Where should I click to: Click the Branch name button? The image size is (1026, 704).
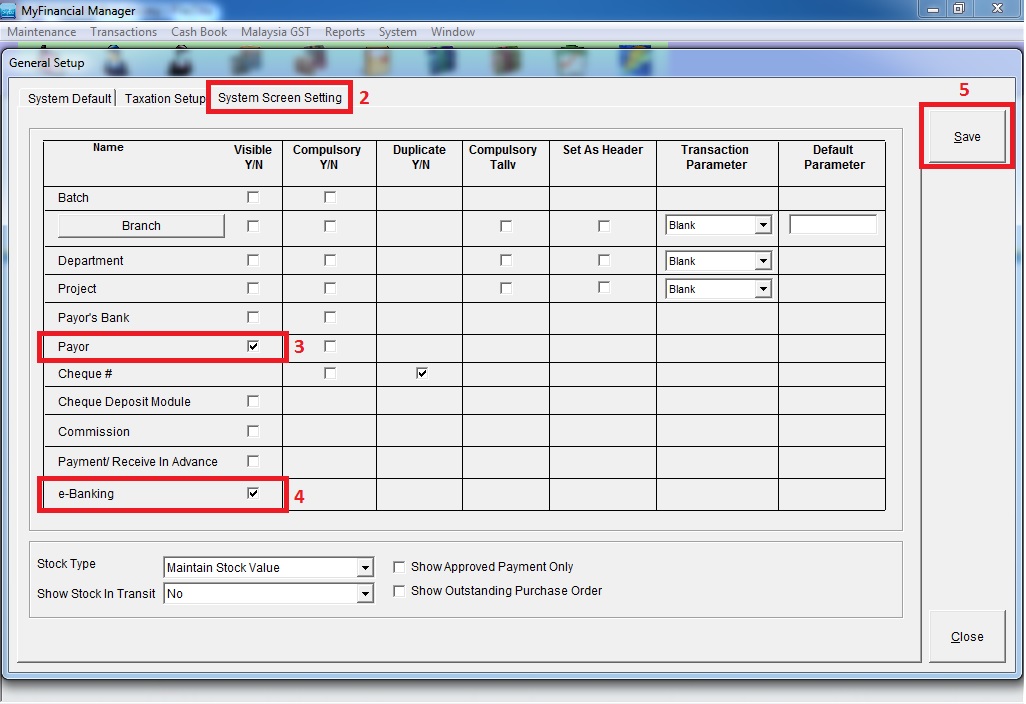[141, 226]
